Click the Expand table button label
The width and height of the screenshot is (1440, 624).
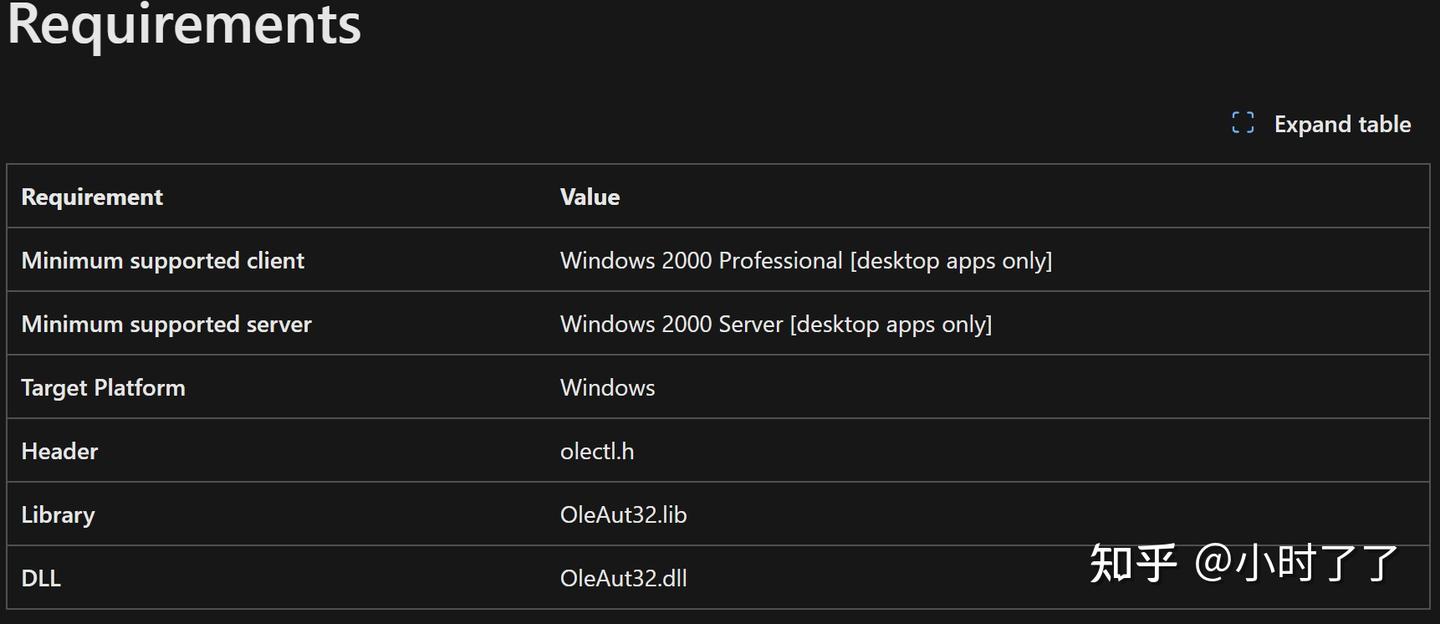tap(1342, 124)
